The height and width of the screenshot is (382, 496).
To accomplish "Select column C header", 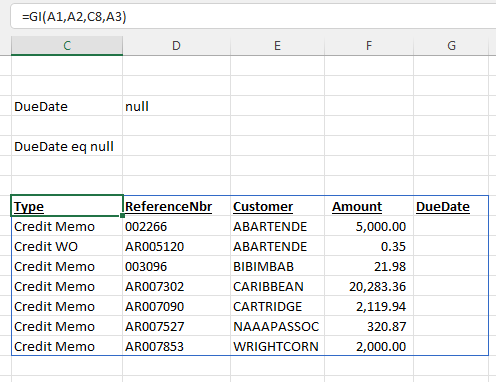I will pyautogui.click(x=67, y=45).
